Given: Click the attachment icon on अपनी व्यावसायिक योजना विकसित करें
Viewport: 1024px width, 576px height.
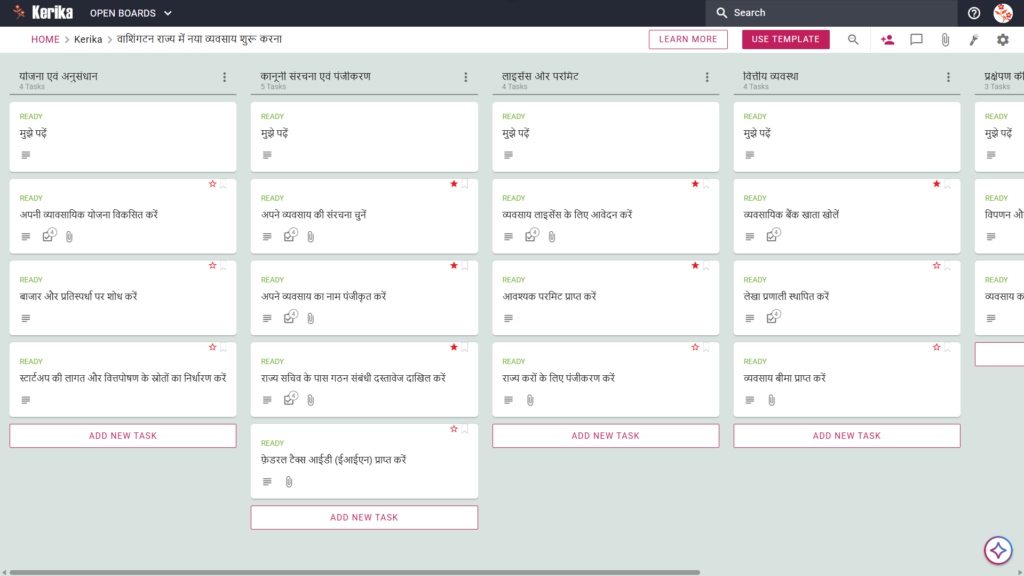Looking at the screenshot, I should [x=69, y=236].
